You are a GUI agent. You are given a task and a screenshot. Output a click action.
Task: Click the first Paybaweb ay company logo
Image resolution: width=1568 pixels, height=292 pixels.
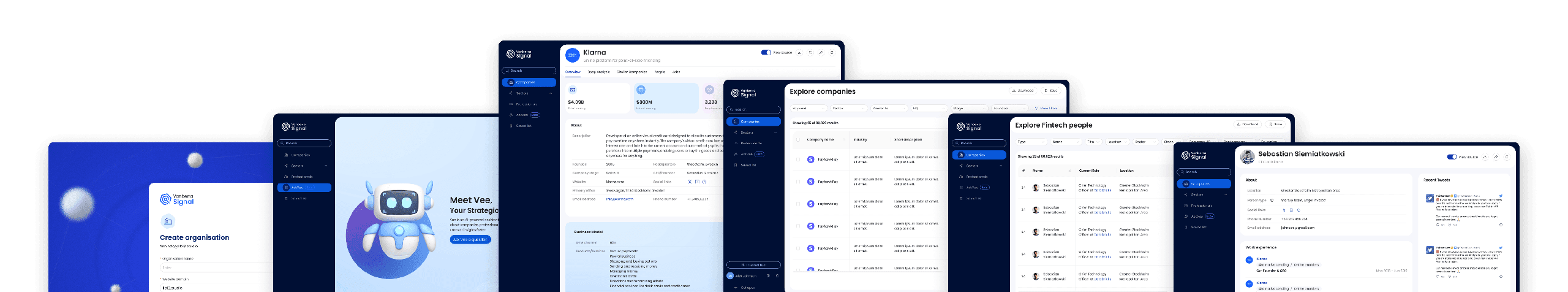click(811, 159)
